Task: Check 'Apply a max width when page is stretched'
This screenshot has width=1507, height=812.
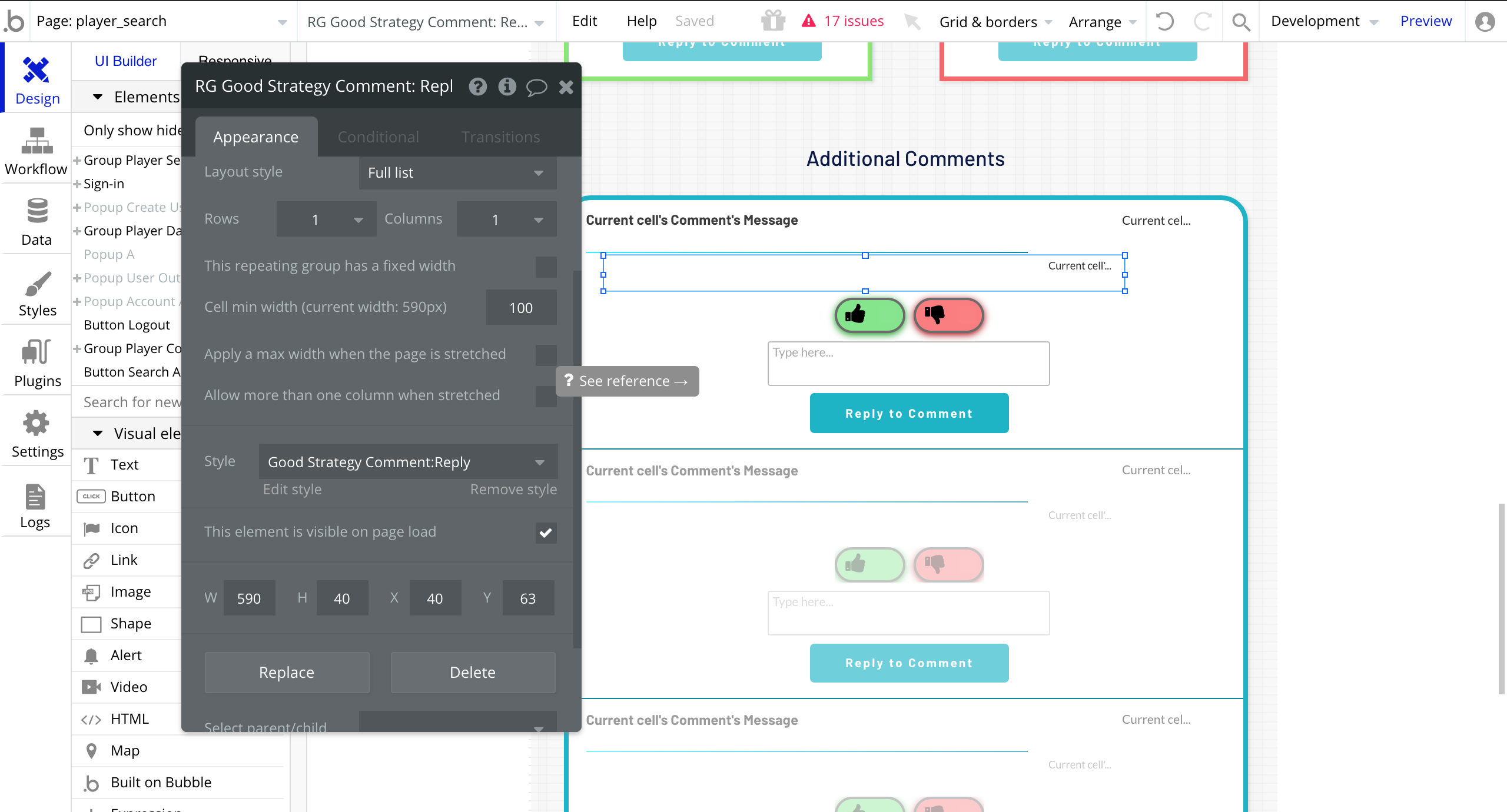Action: (546, 355)
